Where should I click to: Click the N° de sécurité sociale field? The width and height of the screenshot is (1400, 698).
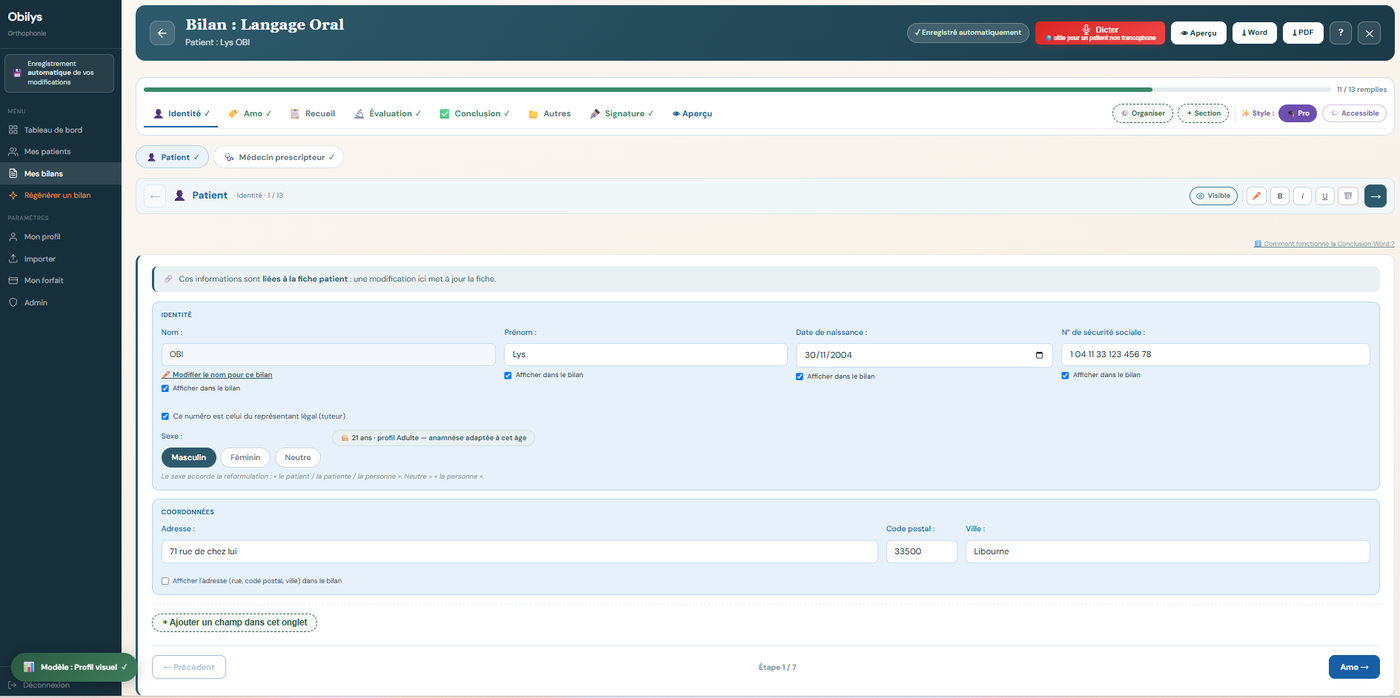(1215, 355)
